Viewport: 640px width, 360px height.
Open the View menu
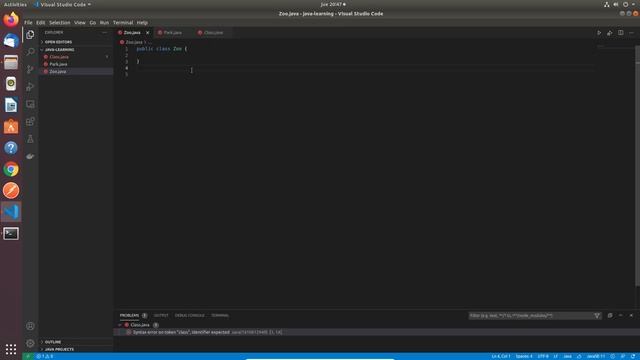[x=80, y=23]
